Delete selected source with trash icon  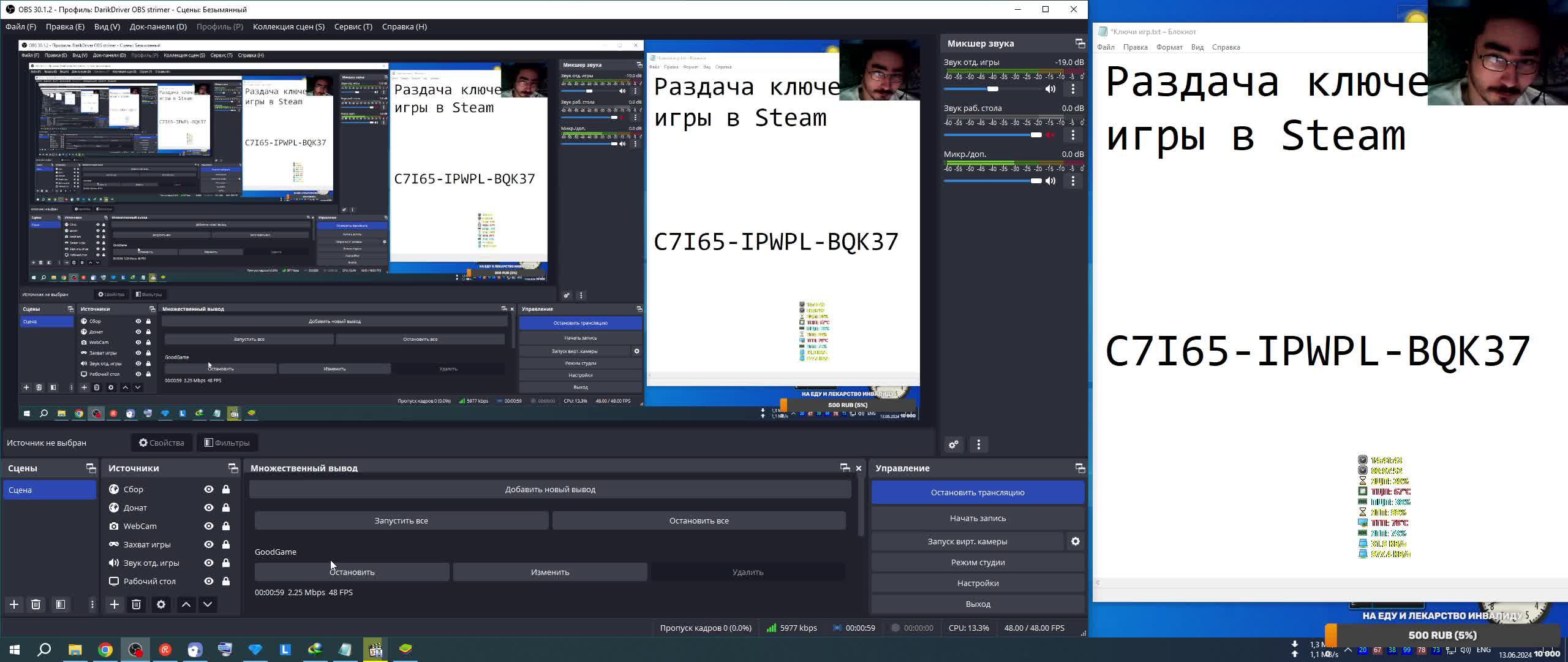(136, 604)
